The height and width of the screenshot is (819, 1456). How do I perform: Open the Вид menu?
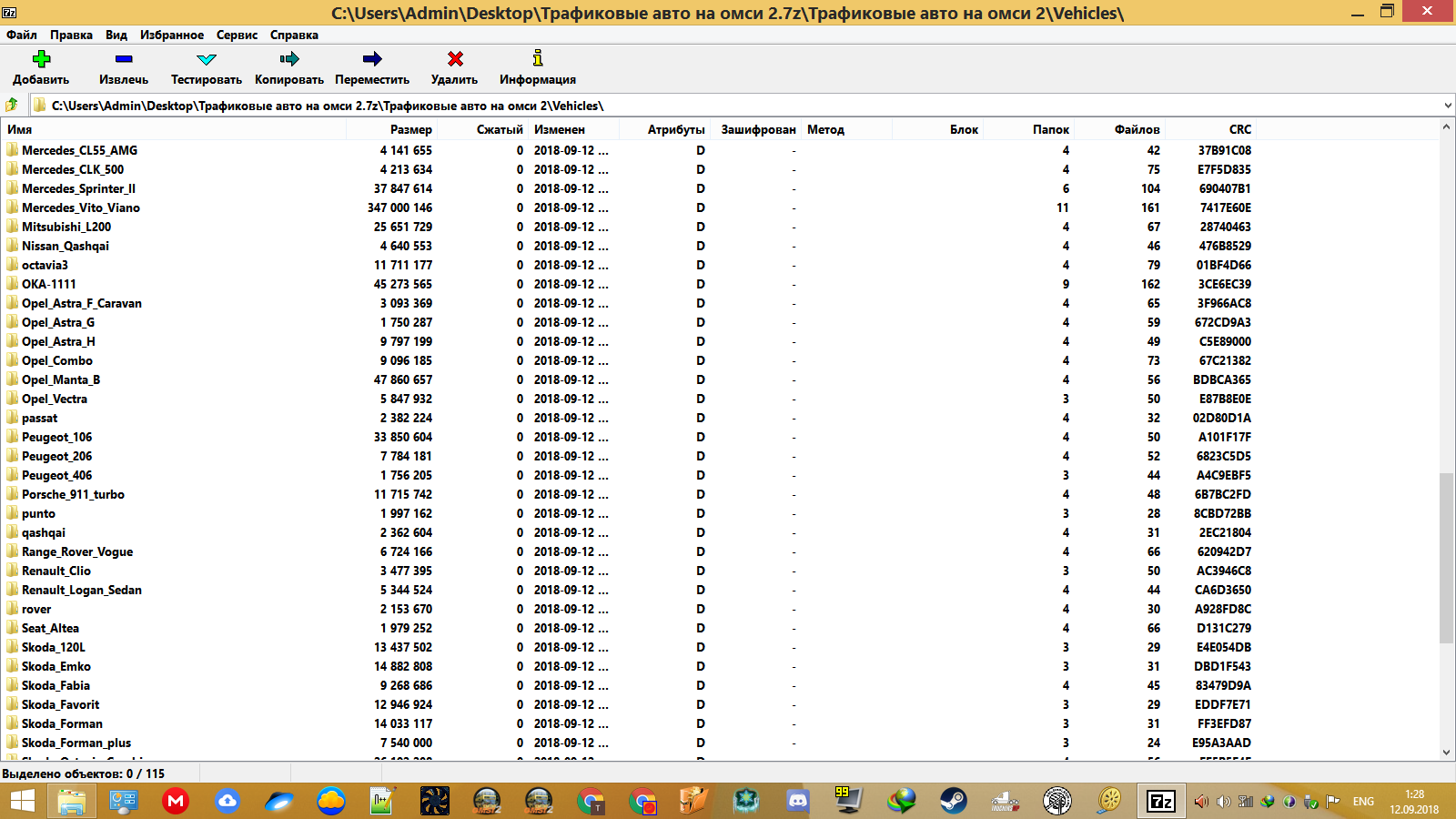pos(116,35)
